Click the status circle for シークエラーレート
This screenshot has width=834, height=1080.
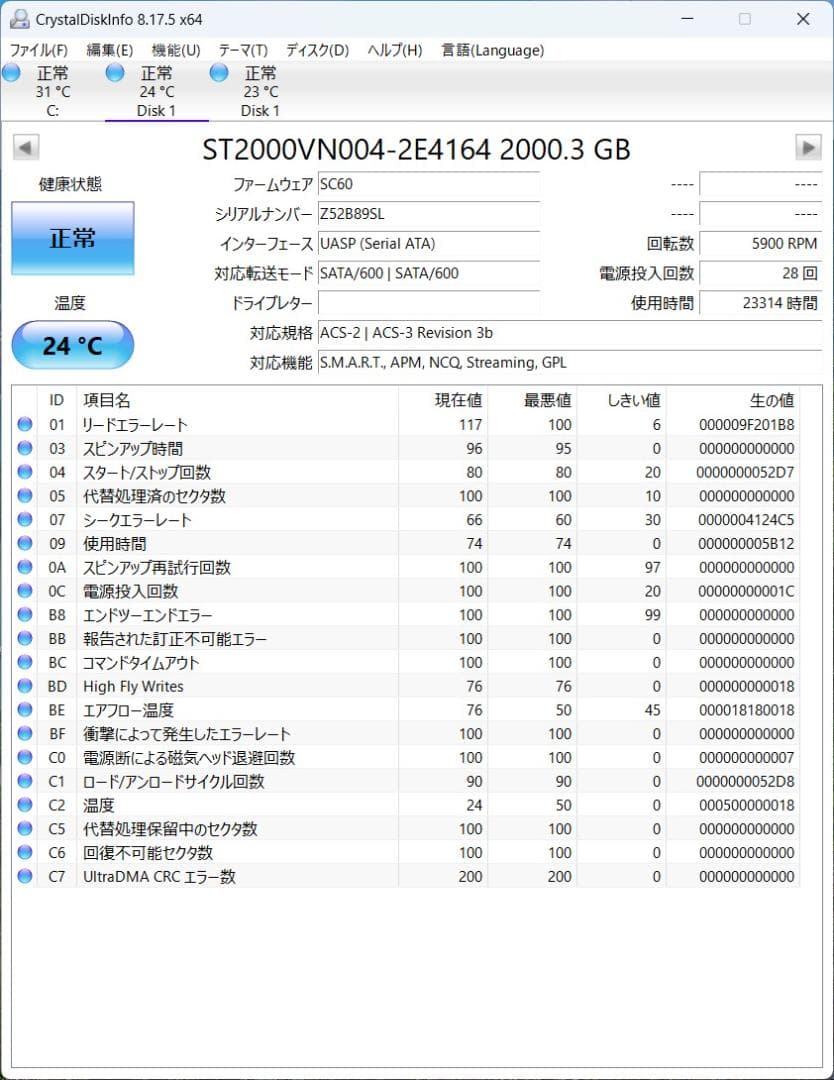(25, 519)
